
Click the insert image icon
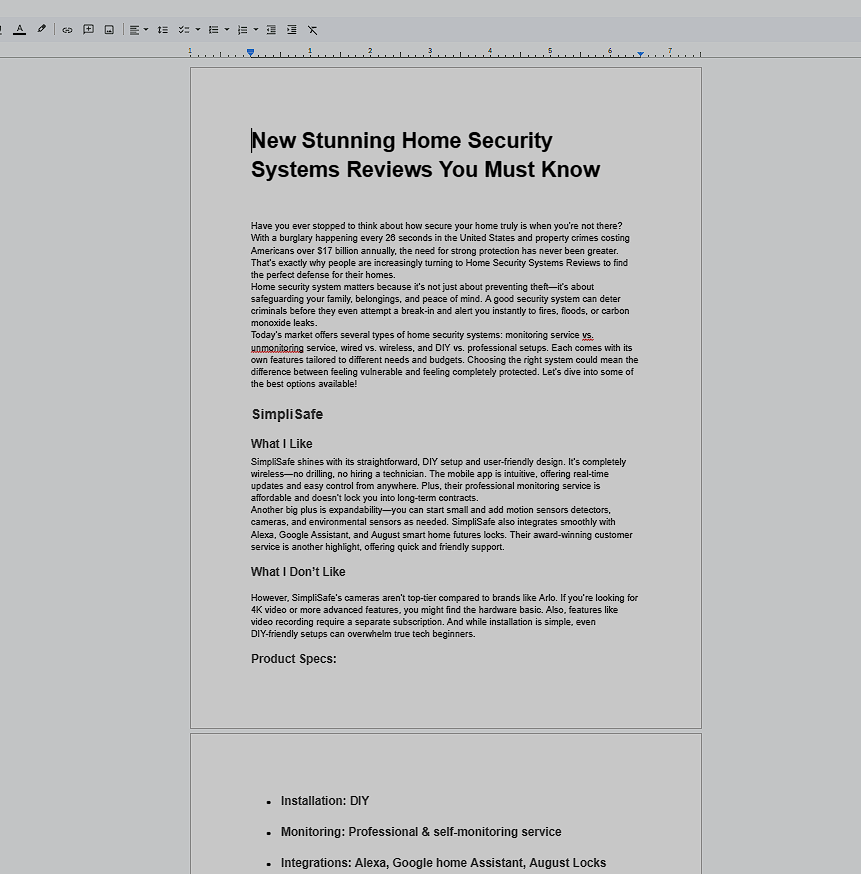pos(109,30)
